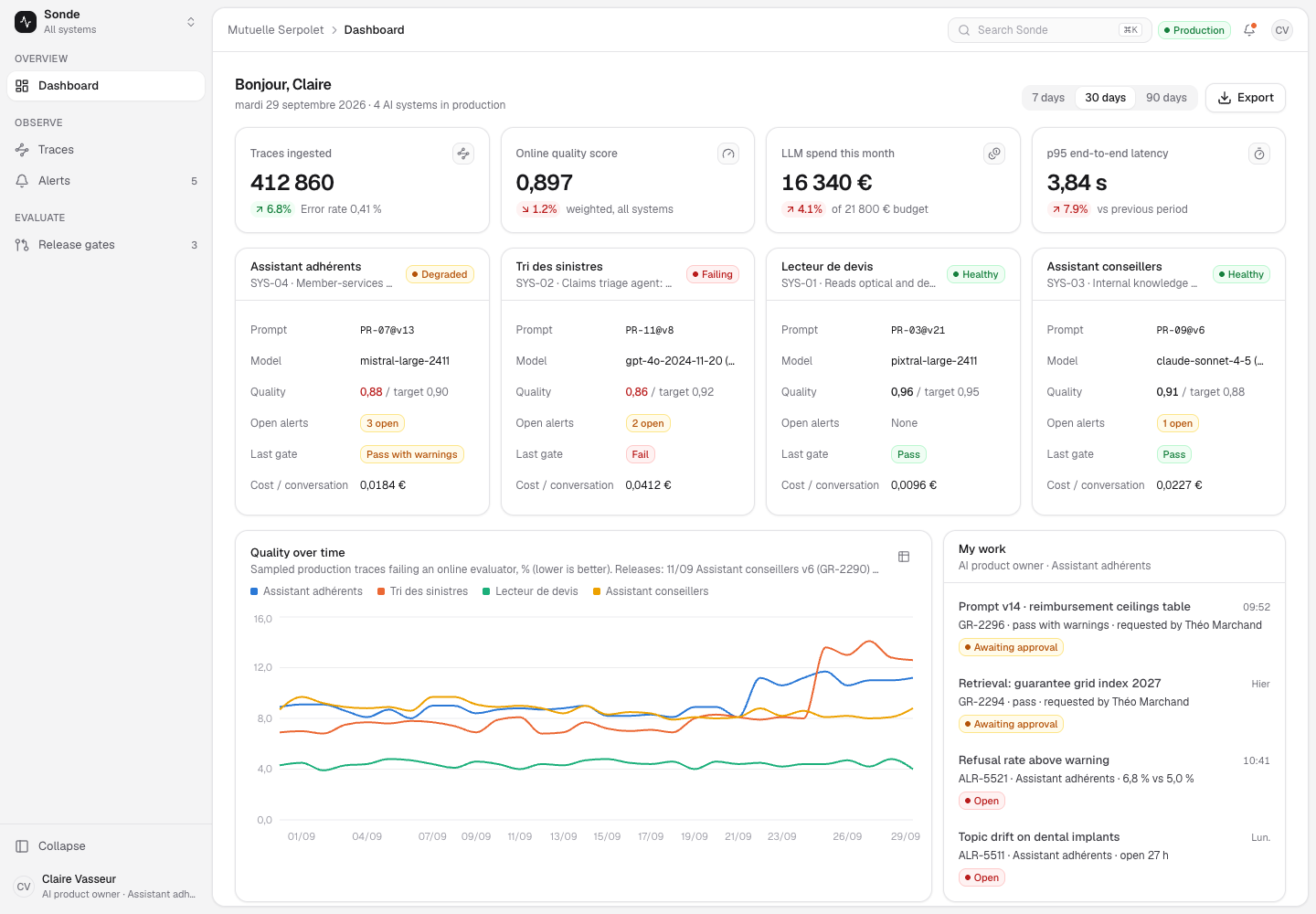Toggle the Assistant adhérents legend swatch
This screenshot has height=914, width=1316.
coord(254,591)
